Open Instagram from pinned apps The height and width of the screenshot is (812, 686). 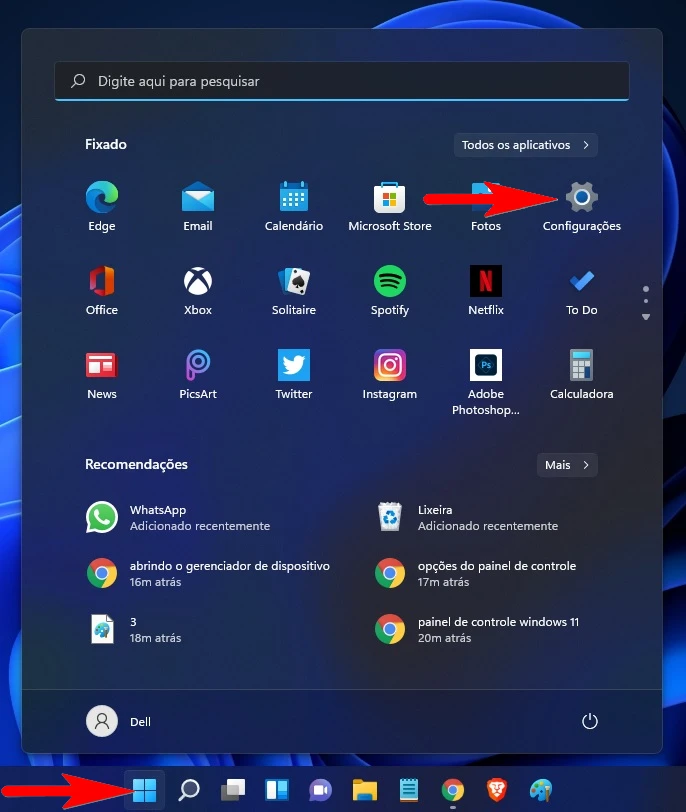coord(389,374)
